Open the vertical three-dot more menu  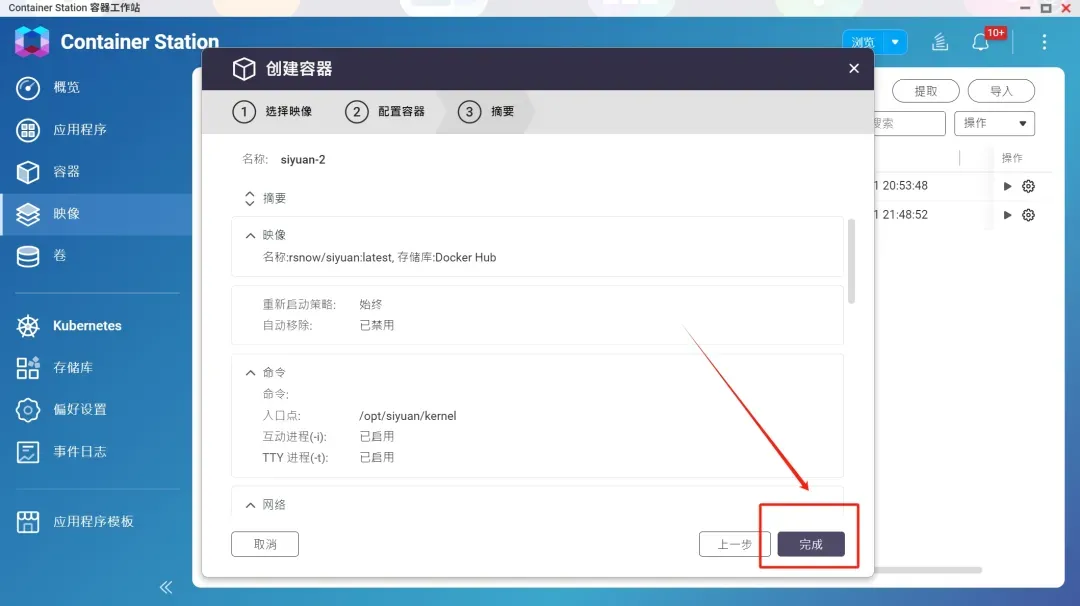pyautogui.click(x=1044, y=42)
